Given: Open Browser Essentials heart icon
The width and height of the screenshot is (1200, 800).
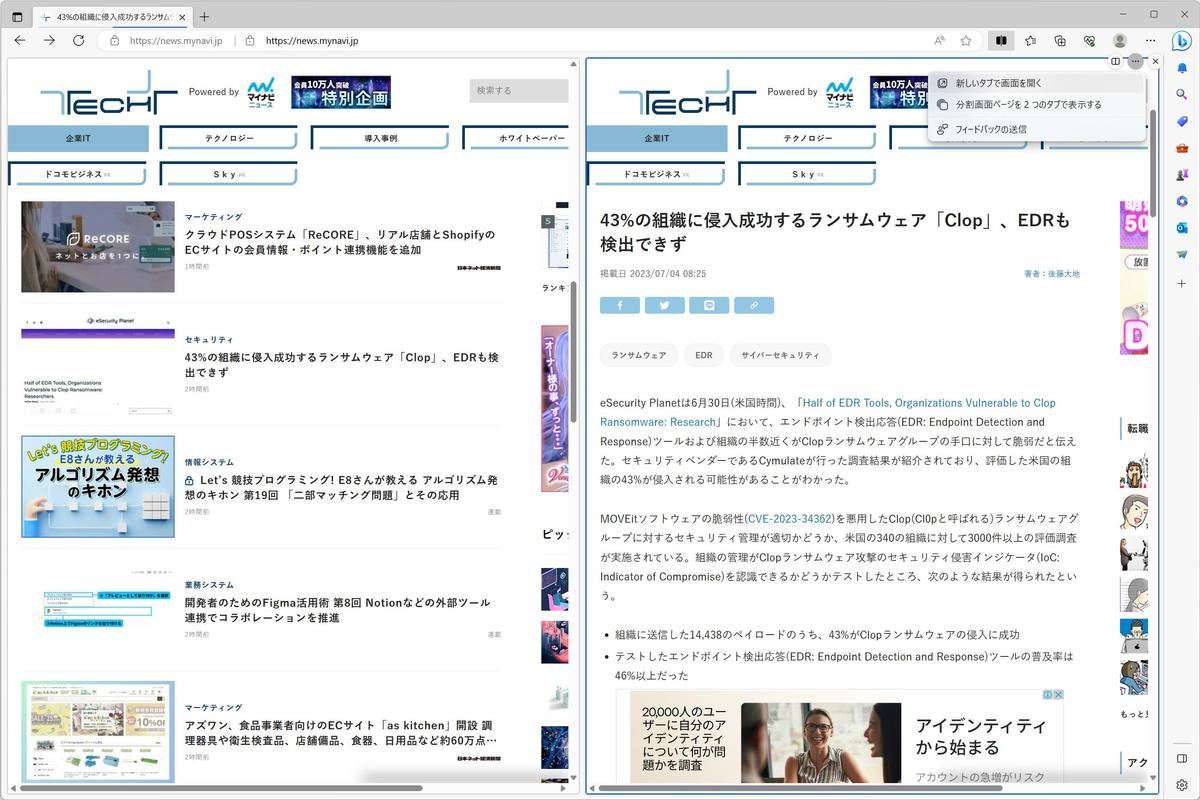Looking at the screenshot, I should [x=1089, y=40].
